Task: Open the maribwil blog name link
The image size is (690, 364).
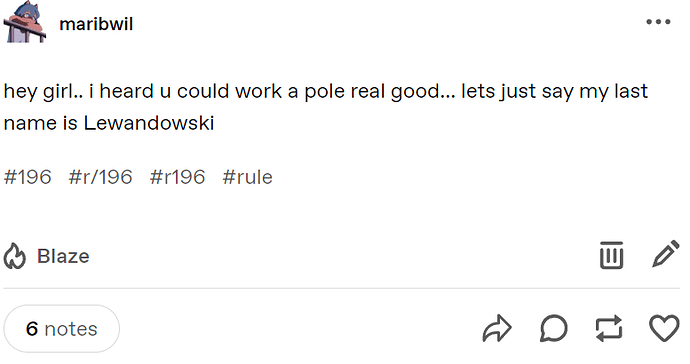Action: point(96,24)
